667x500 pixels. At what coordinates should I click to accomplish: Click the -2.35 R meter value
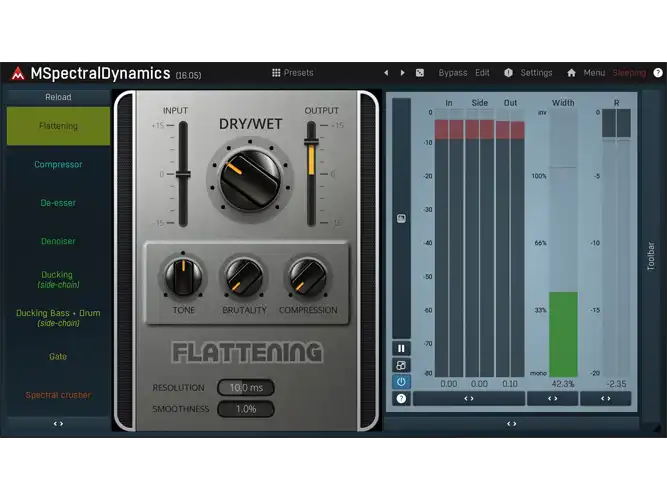[616, 384]
